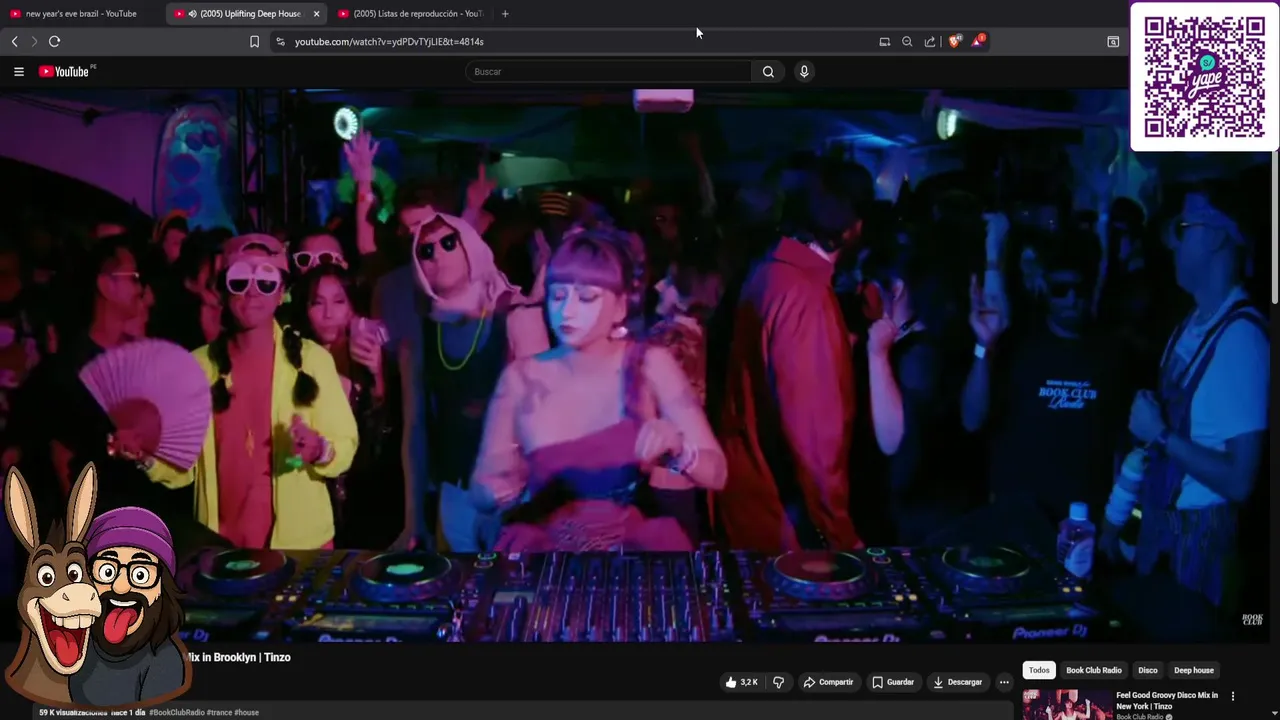Viewport: 1280px width, 720px height.
Task: Open more actions ellipsis under video
Action: pos(1004,682)
